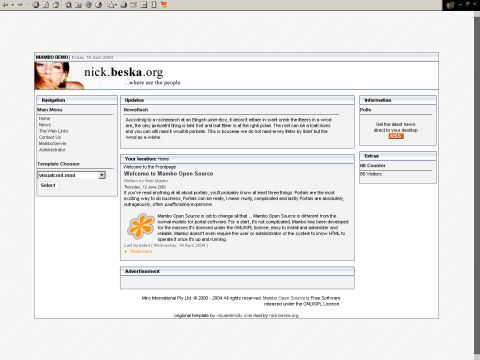
Task: Click the orange Mambo flower logo image
Action: point(141,227)
